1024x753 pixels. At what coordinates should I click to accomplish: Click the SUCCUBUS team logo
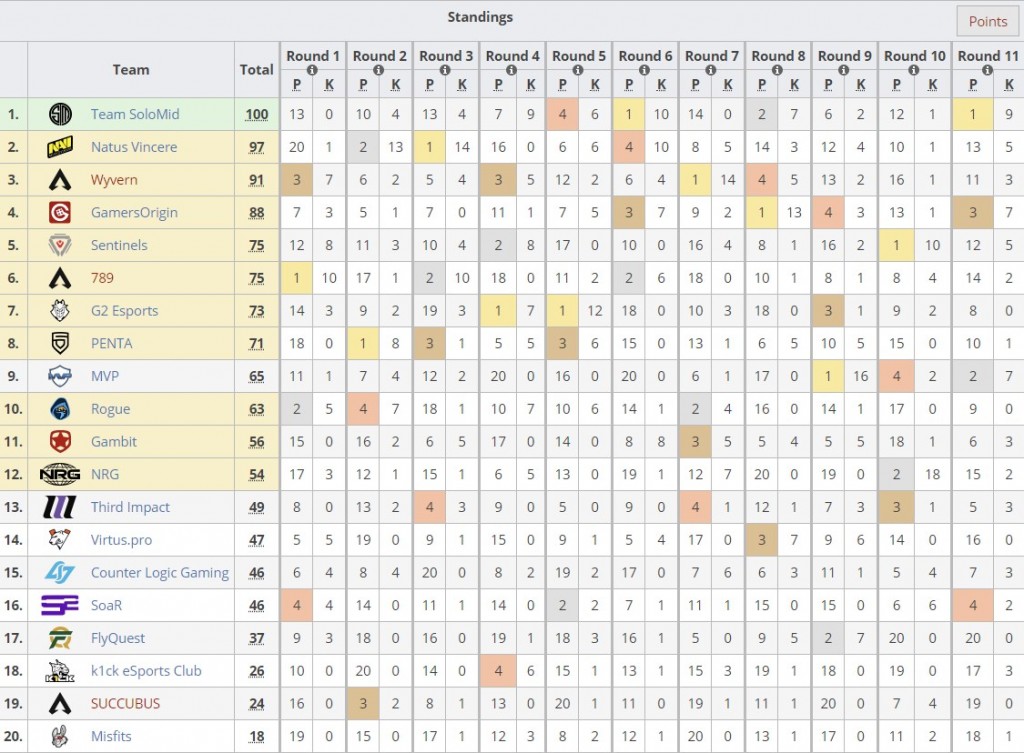point(60,703)
